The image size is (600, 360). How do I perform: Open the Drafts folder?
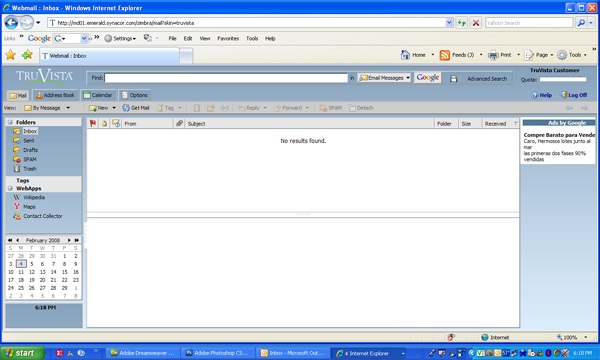point(30,150)
